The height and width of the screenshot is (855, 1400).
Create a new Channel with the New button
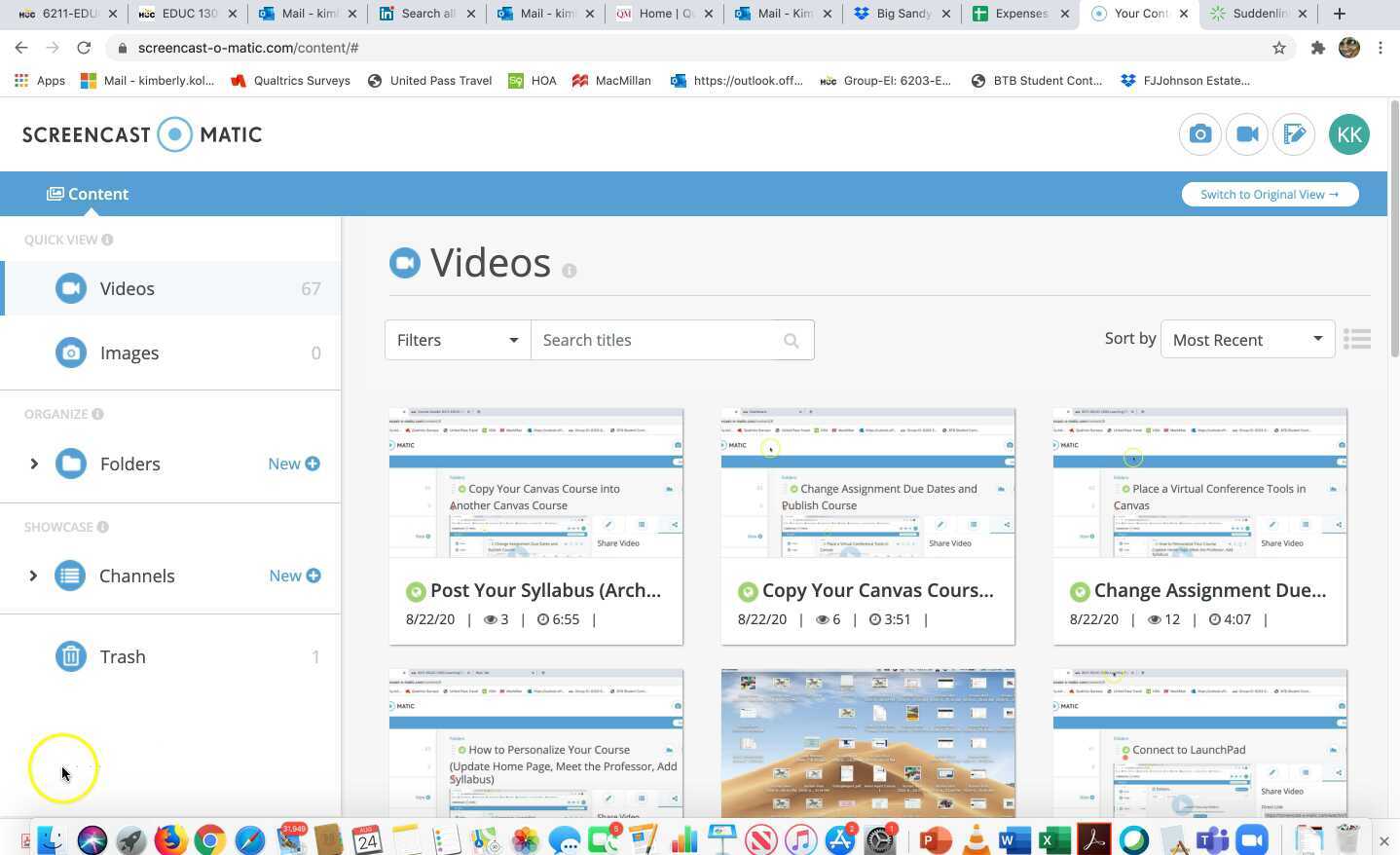click(294, 576)
